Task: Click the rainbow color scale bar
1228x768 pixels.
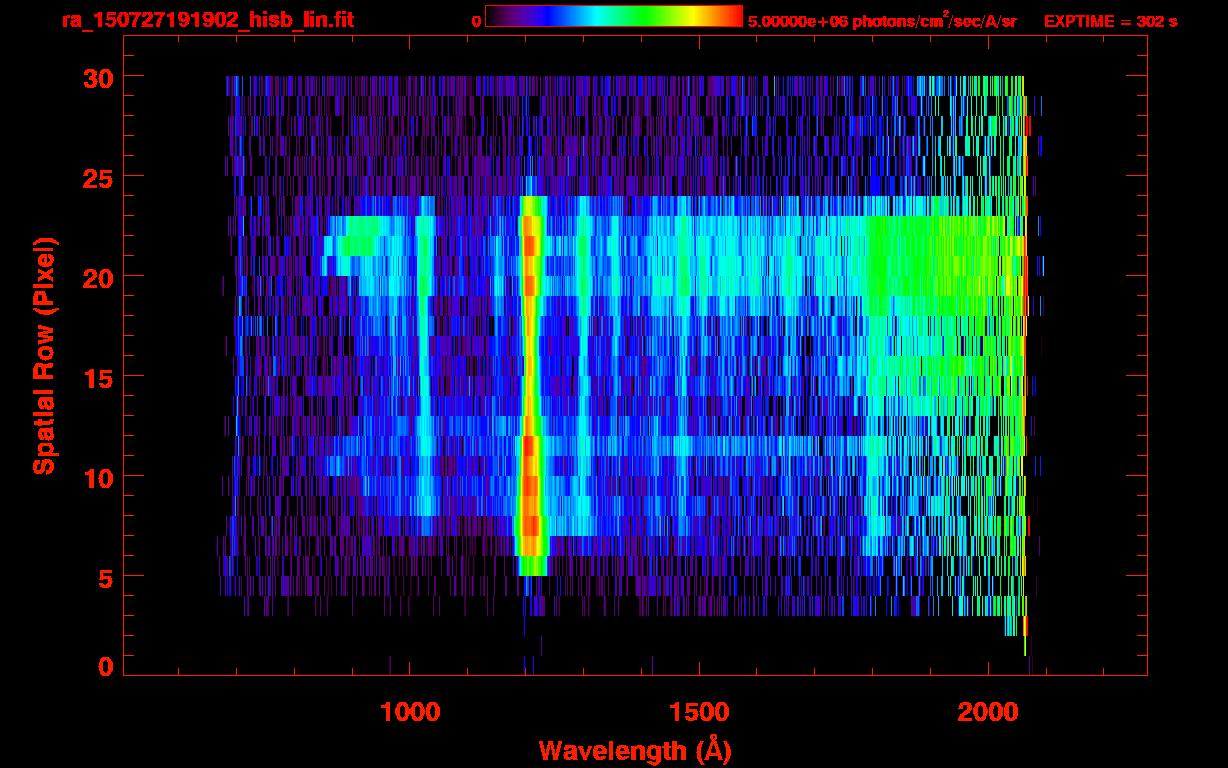Action: tap(613, 17)
